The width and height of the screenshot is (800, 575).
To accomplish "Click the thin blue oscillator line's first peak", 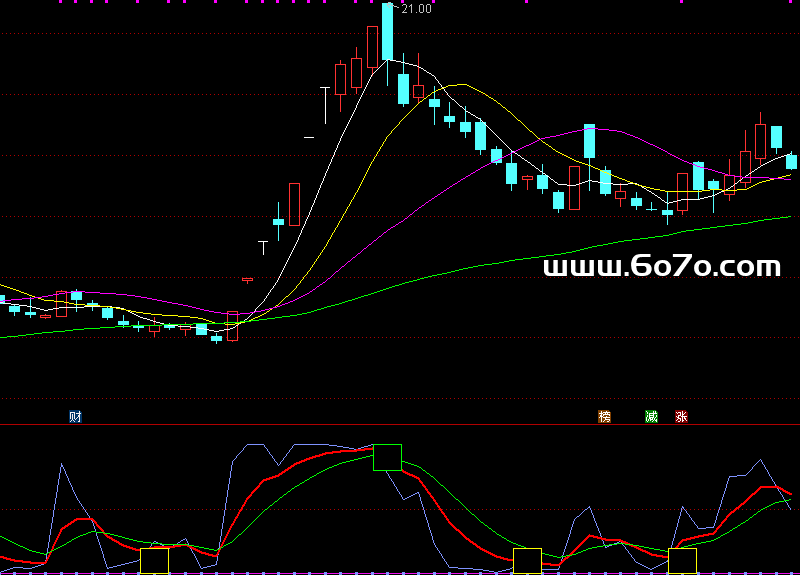I will click(x=62, y=464).
